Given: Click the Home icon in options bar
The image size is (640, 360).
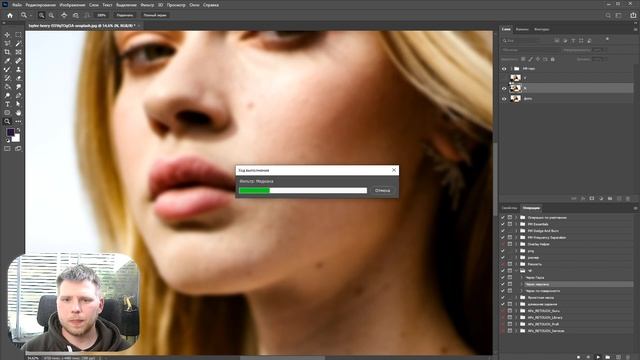Looking at the screenshot, I should [10, 15].
